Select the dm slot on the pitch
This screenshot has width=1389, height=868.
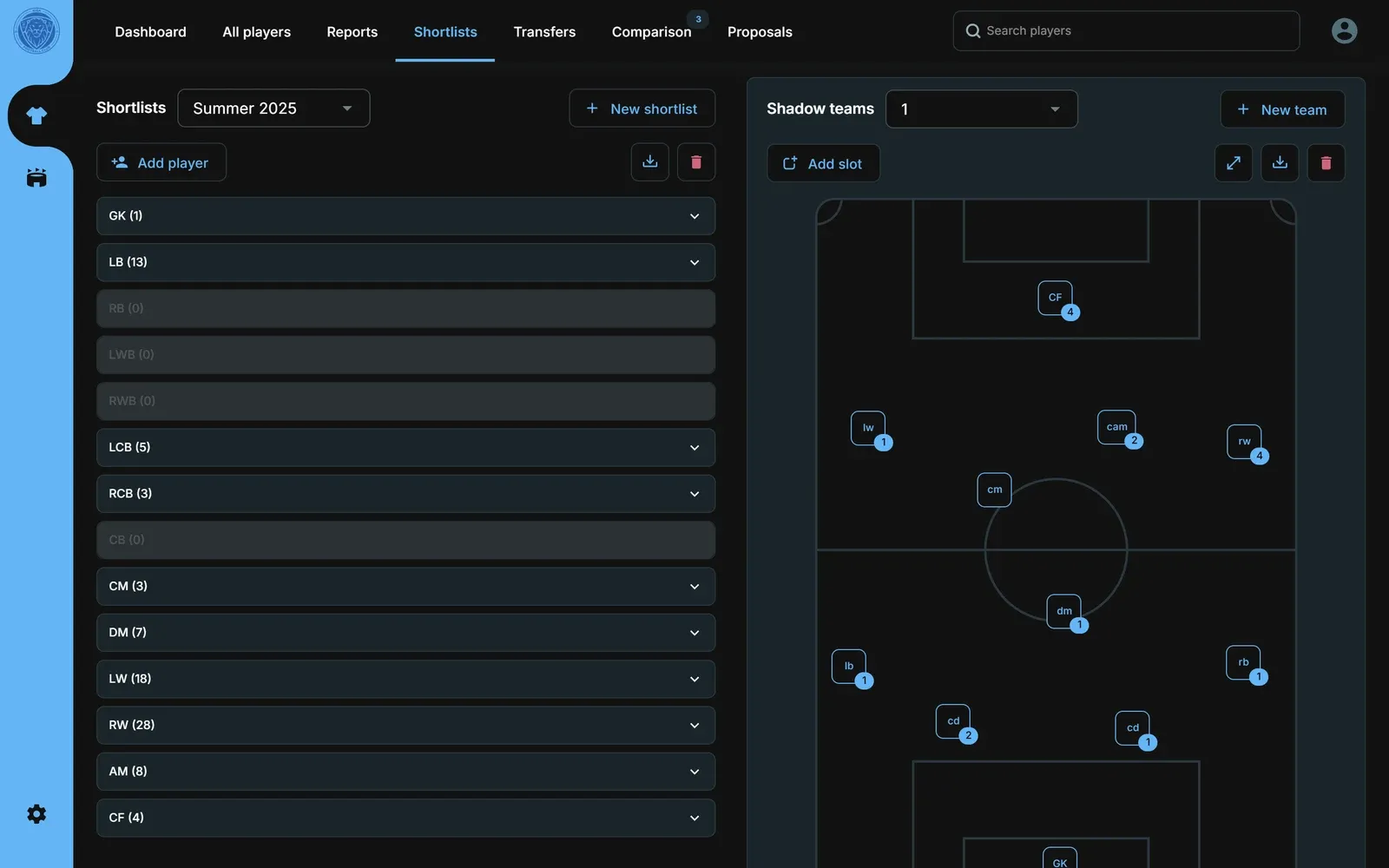(x=1063, y=611)
